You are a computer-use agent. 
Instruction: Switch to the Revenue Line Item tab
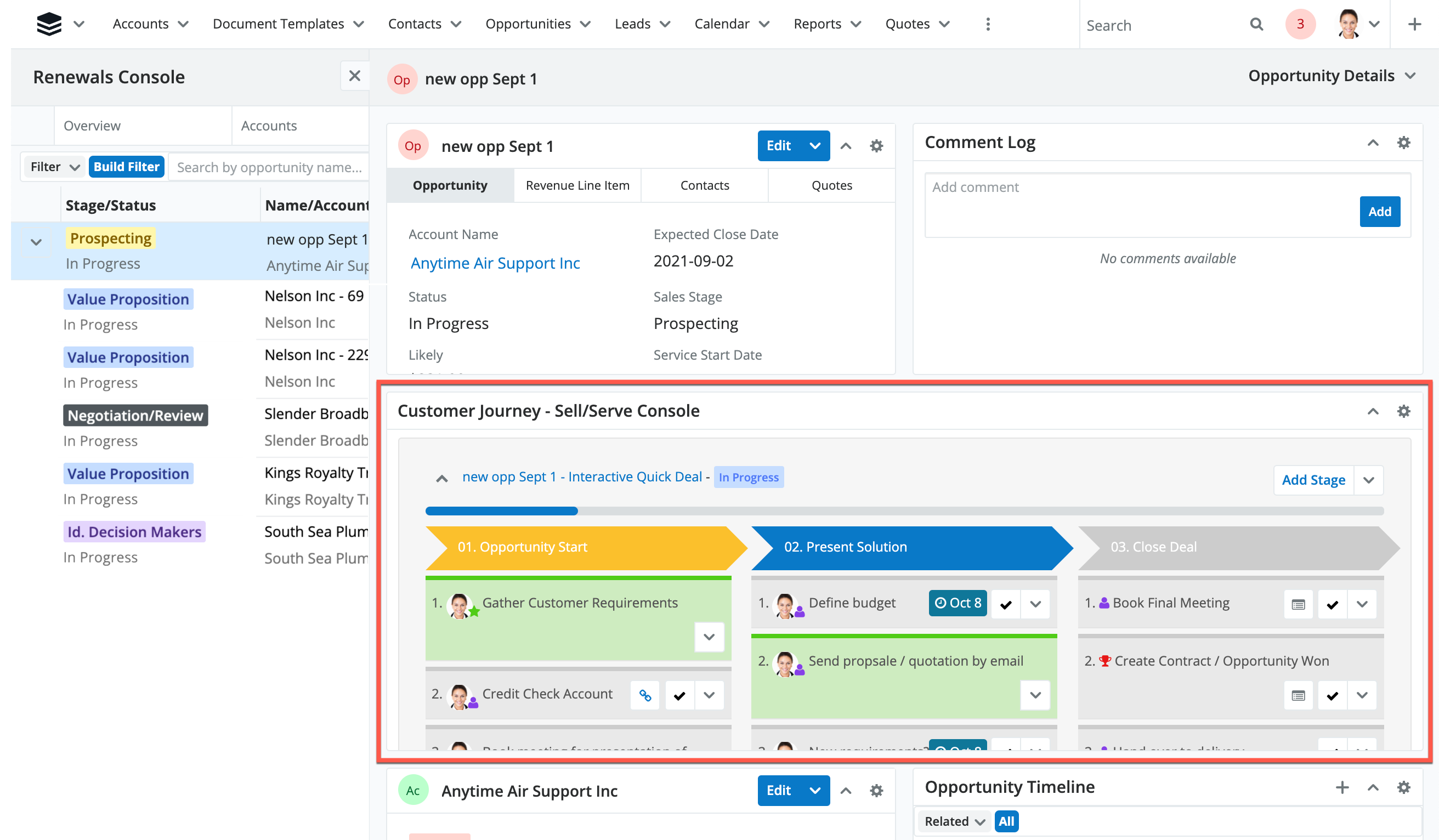tap(577, 185)
